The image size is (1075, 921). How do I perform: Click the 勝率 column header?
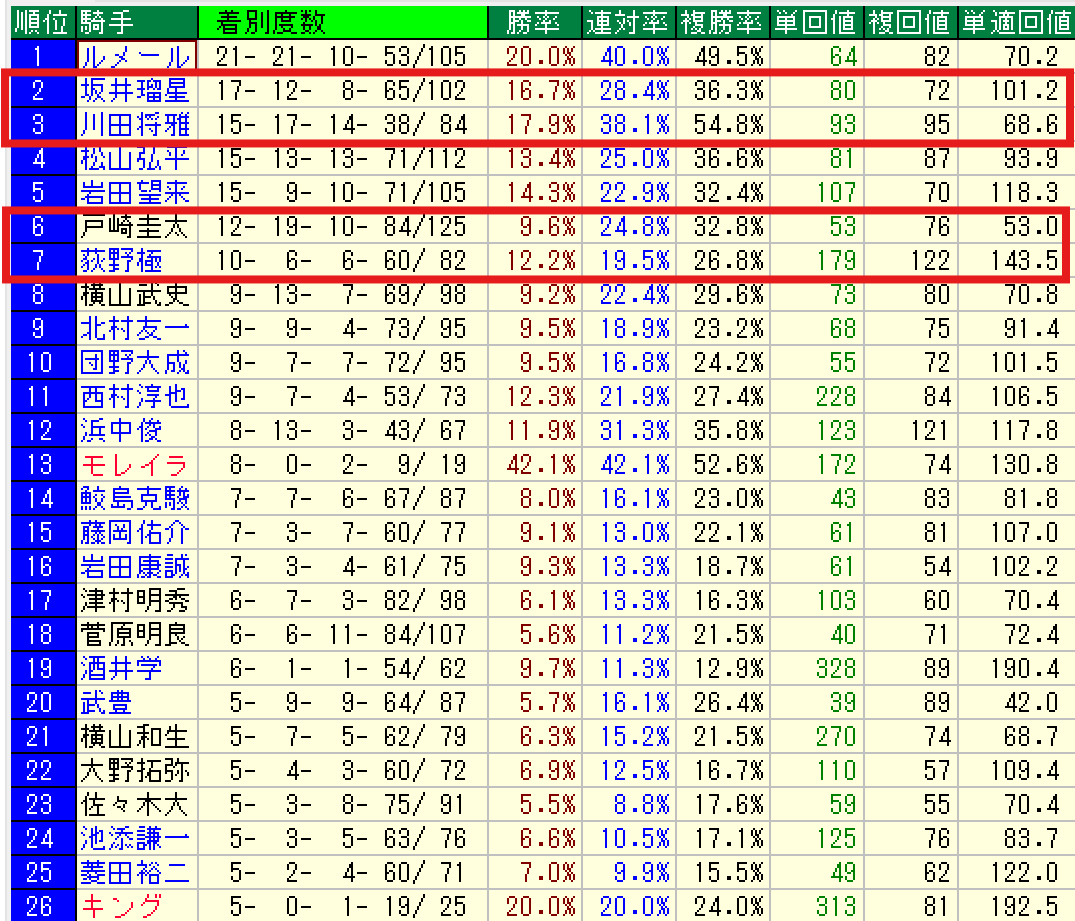(534, 21)
